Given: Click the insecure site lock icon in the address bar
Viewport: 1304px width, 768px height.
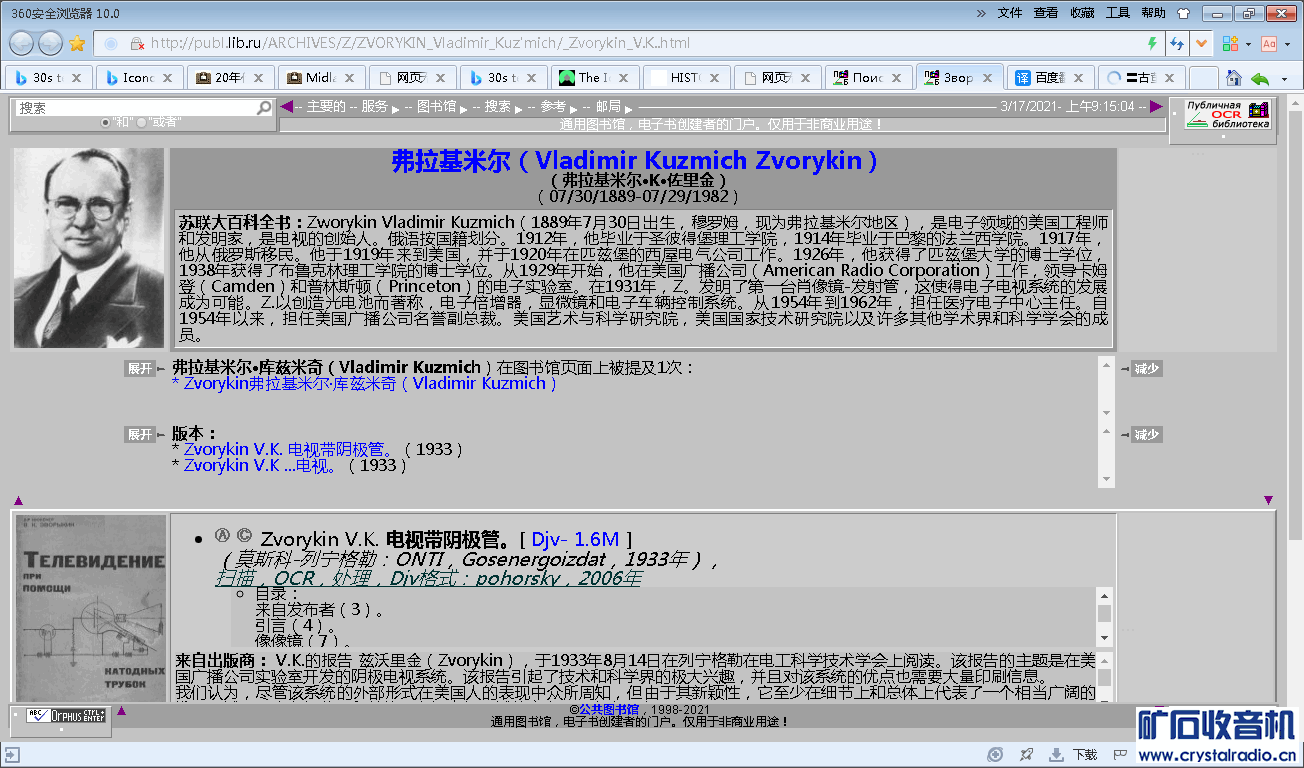Looking at the screenshot, I should click(x=138, y=44).
